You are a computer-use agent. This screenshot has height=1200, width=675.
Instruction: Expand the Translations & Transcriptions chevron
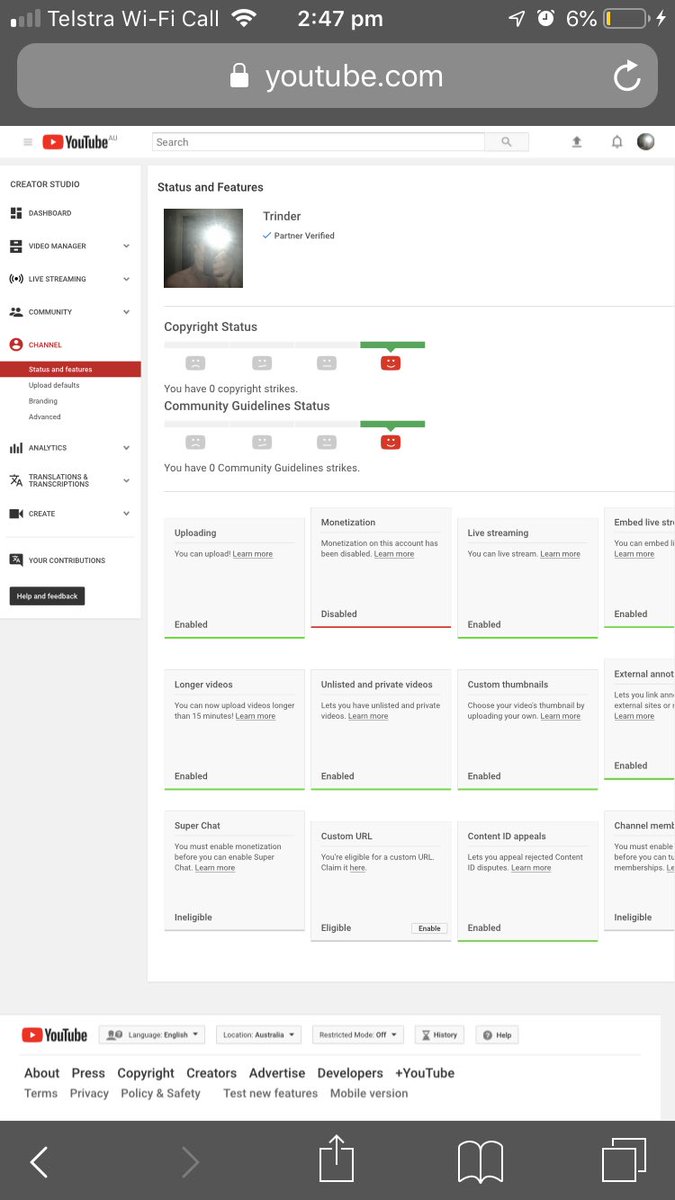(x=126, y=480)
